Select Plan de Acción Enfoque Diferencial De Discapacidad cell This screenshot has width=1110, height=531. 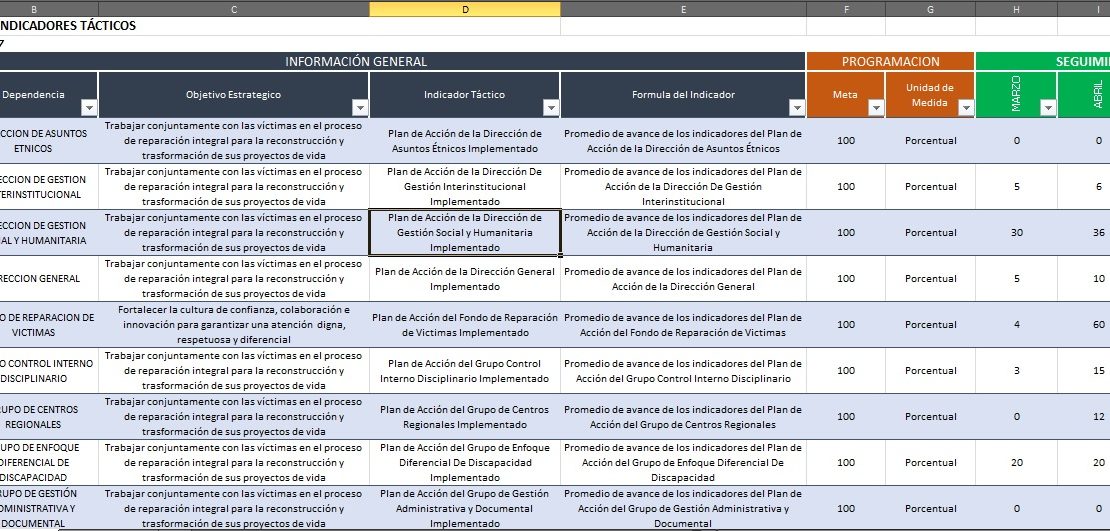464,463
